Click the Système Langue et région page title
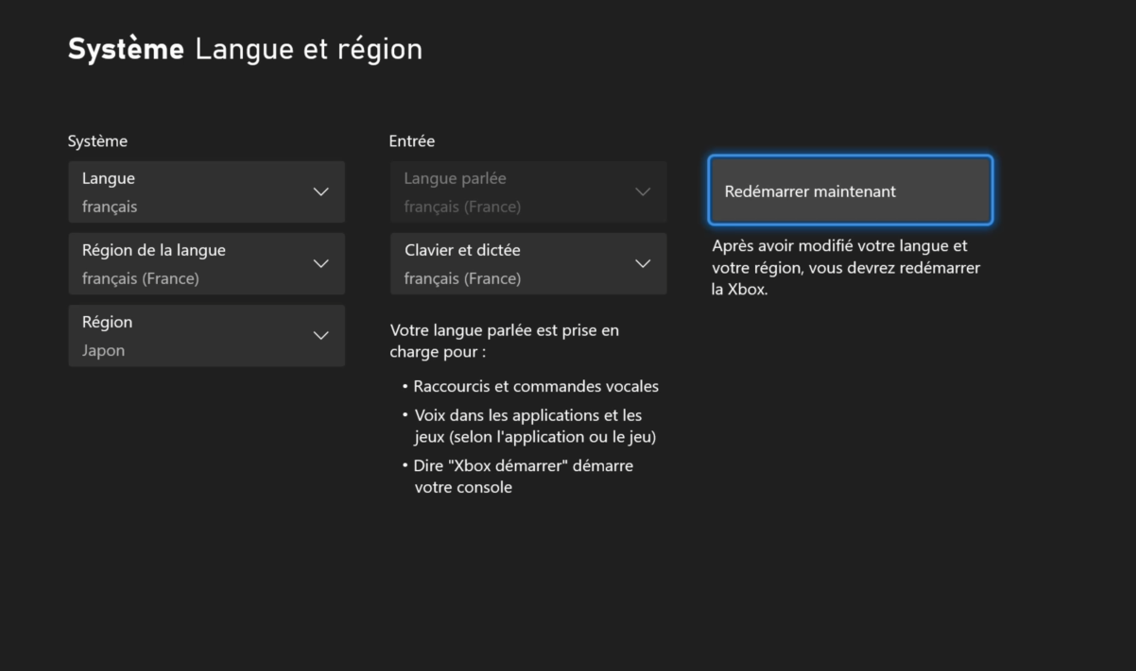The height and width of the screenshot is (671, 1136). pyautogui.click(x=245, y=49)
